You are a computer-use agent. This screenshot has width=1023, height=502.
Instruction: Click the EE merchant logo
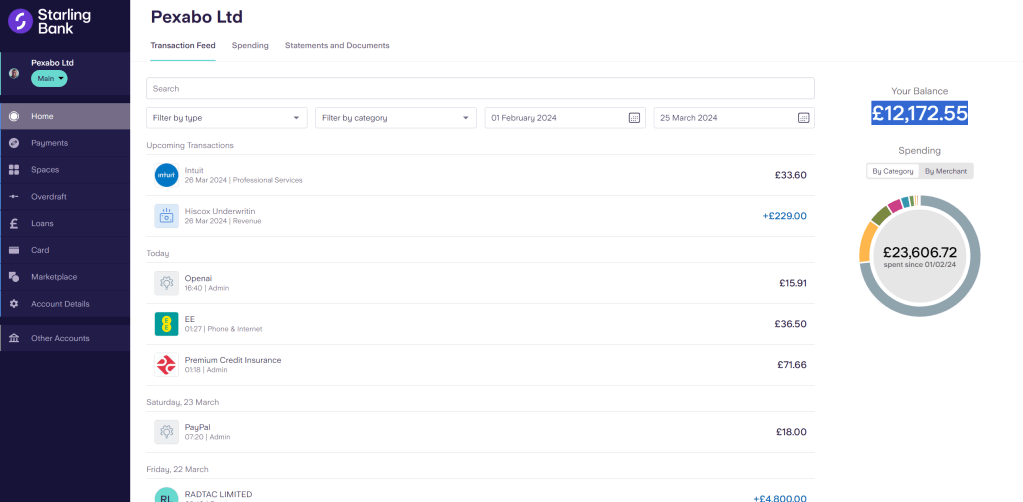click(166, 324)
